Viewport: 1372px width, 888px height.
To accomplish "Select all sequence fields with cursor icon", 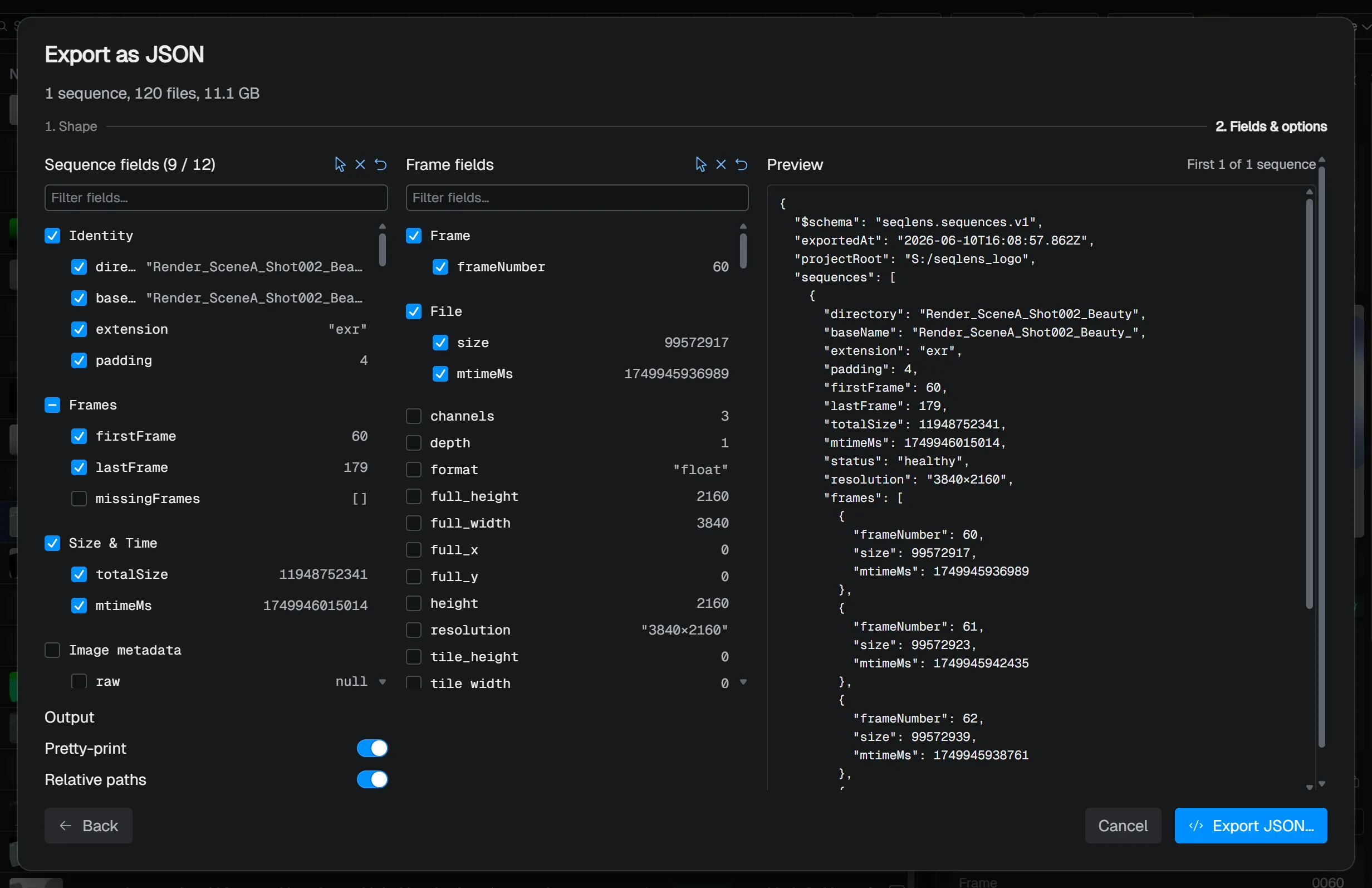I will click(340, 165).
